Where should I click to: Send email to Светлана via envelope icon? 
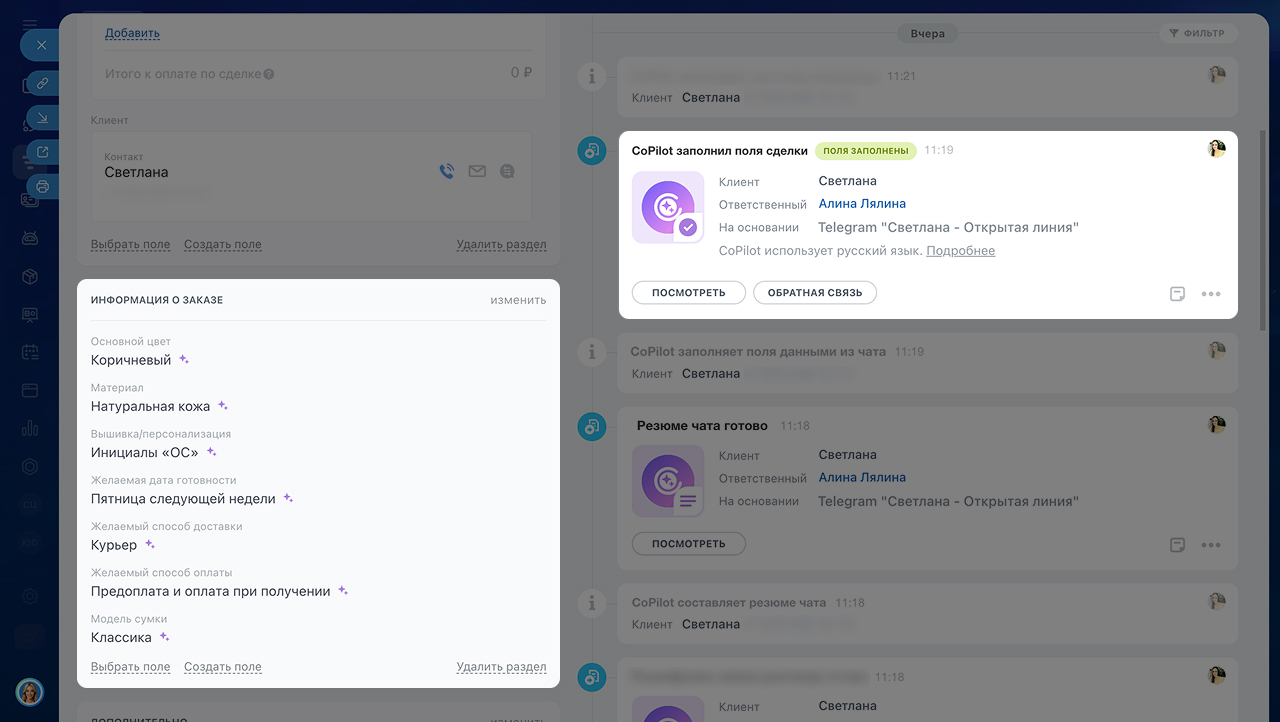(x=477, y=172)
